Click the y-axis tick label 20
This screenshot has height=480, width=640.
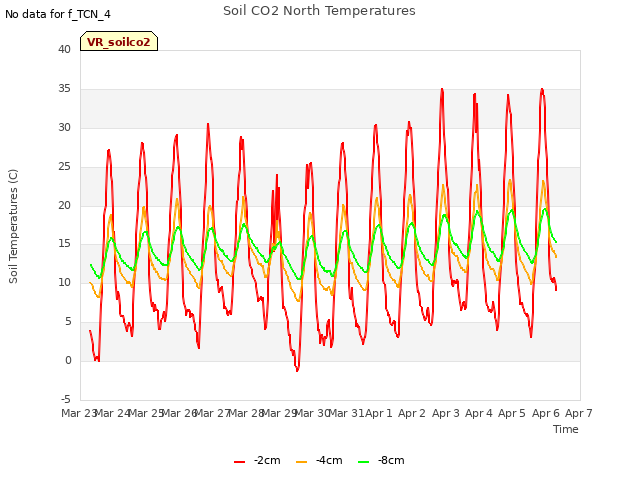64,205
